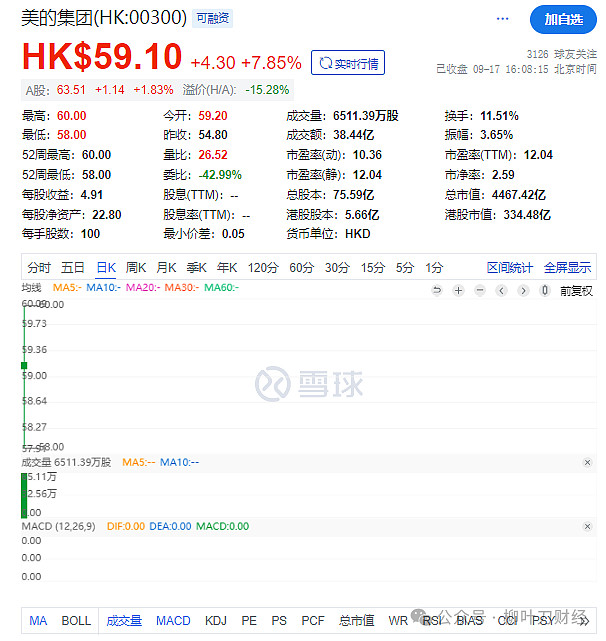Click the 溢价(H/A) value -15.28%
This screenshot has width=606, height=641.
tap(267, 90)
